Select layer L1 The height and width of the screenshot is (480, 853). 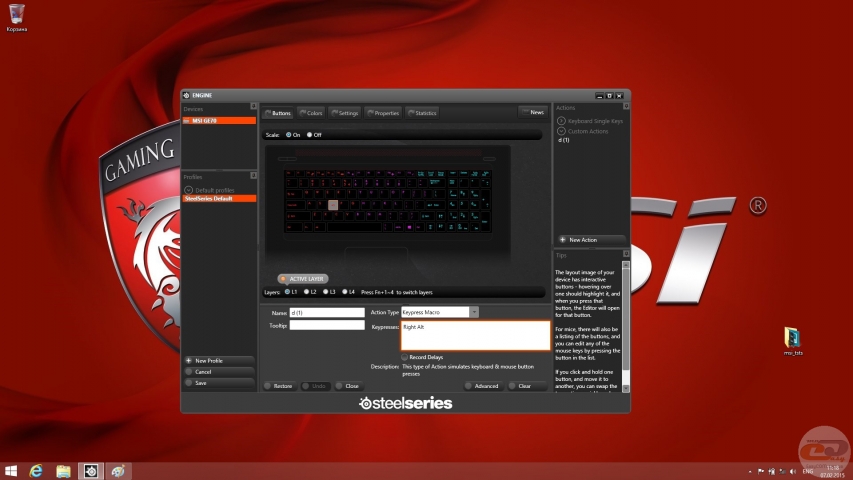click(x=288, y=292)
